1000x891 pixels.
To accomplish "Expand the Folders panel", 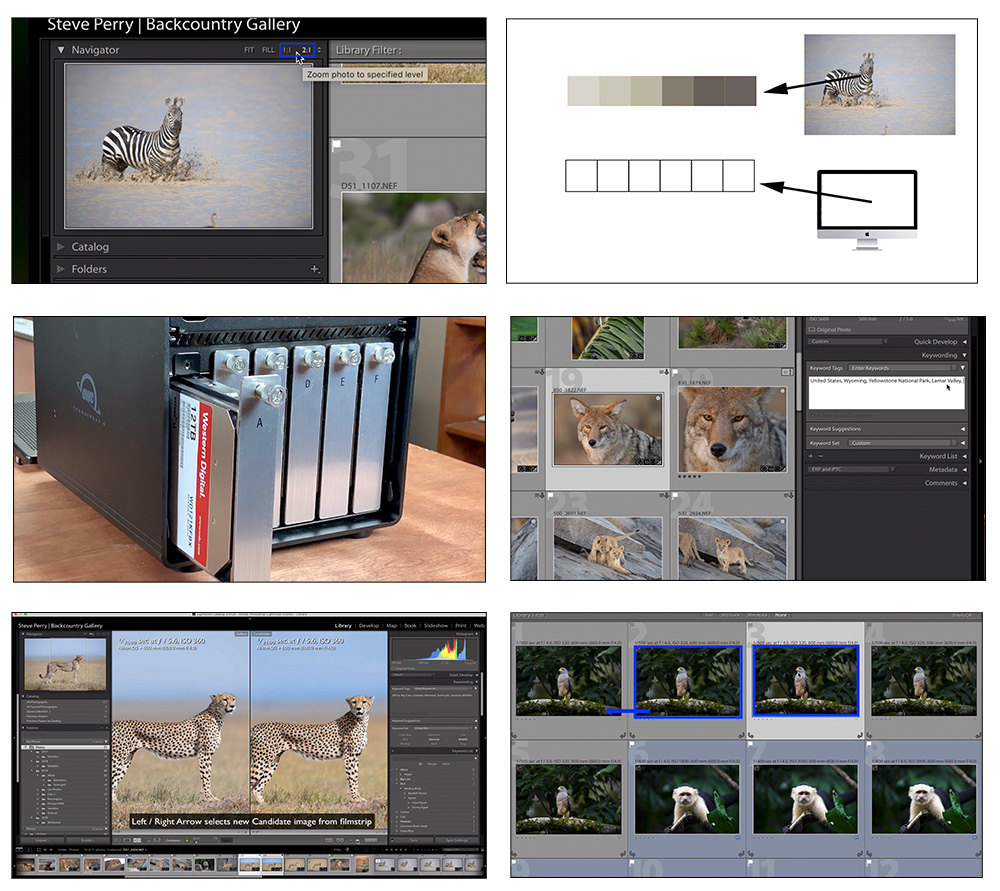I will (61, 269).
